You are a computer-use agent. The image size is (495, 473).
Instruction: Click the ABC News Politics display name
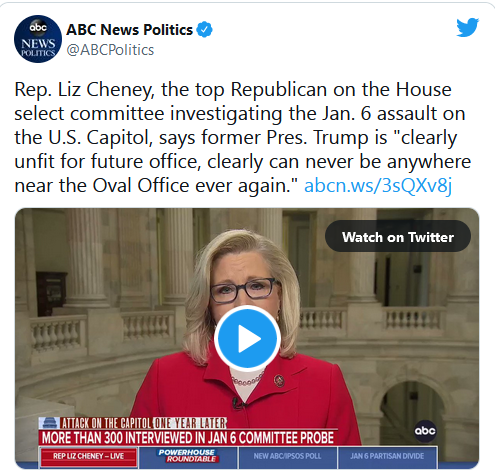point(129,30)
